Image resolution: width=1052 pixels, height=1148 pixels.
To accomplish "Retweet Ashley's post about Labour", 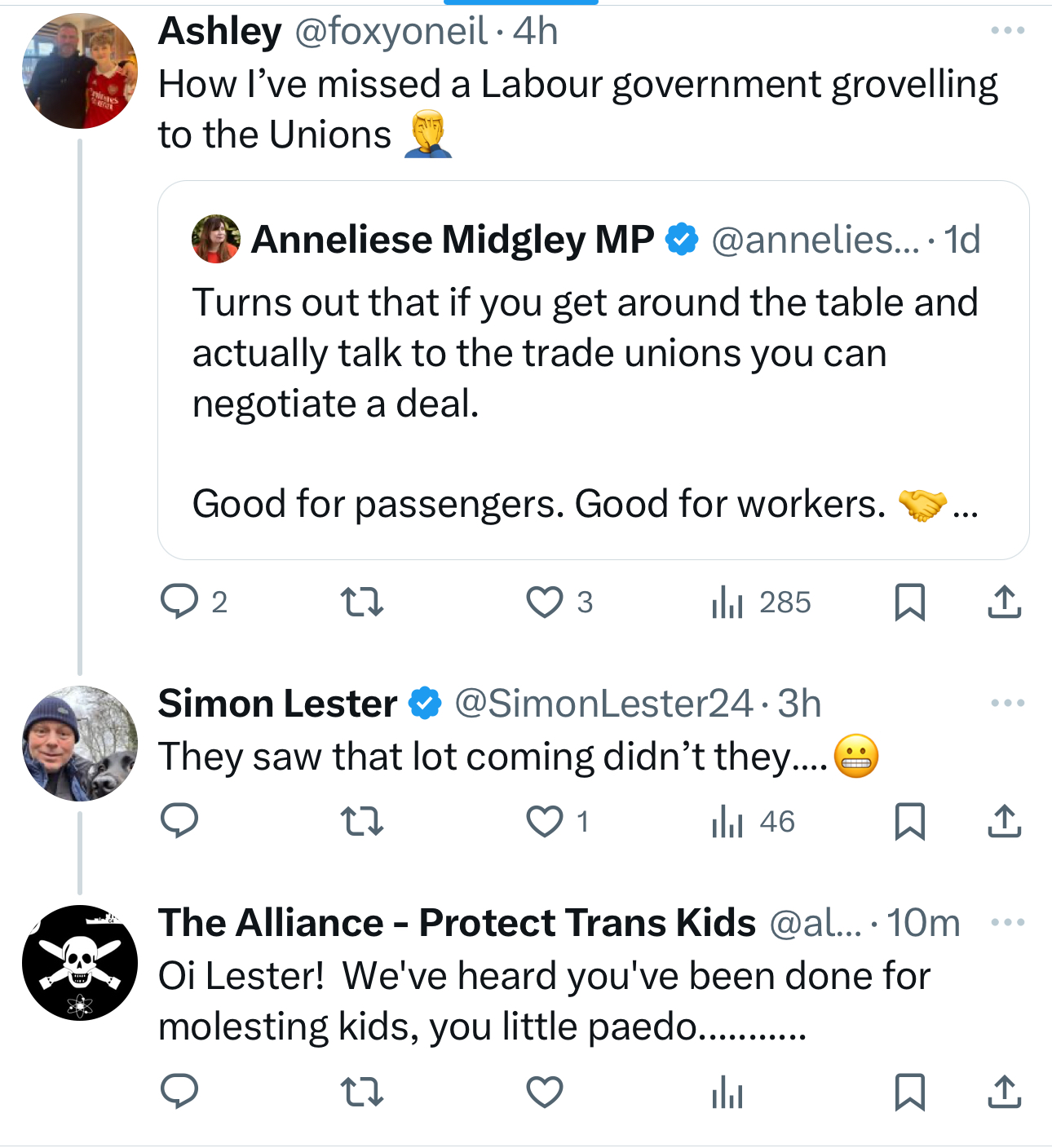I will click(x=361, y=603).
